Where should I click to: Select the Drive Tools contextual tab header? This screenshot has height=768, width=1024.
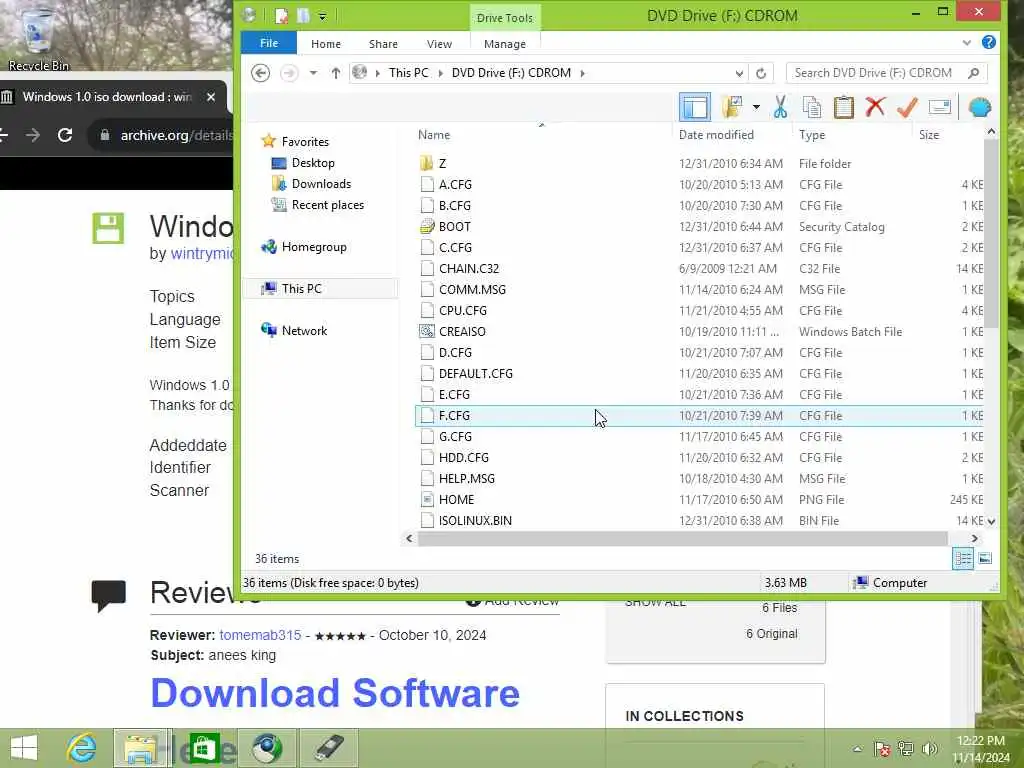coord(505,18)
